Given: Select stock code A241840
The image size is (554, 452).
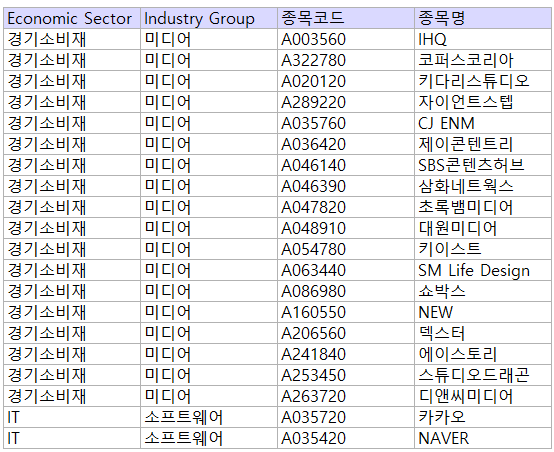Looking at the screenshot, I should point(346,354).
